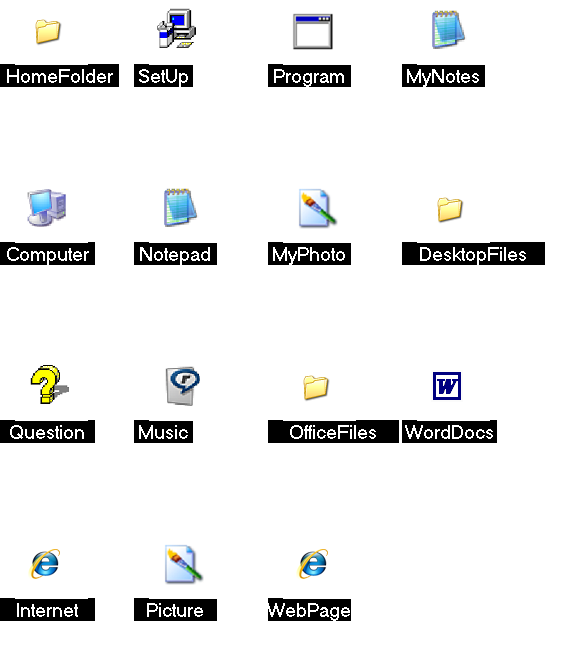Click the "Question" label
This screenshot has width=579, height=651.
coord(47,432)
